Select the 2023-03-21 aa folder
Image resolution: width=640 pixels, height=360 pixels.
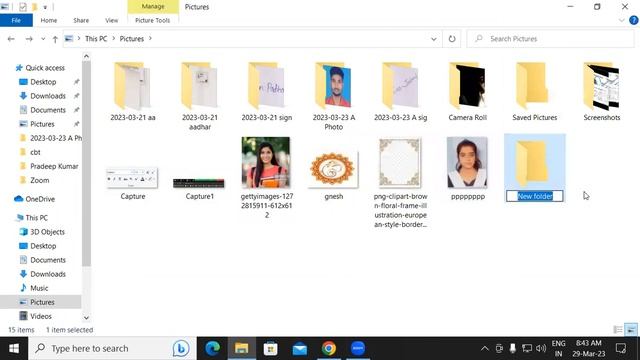[133, 92]
